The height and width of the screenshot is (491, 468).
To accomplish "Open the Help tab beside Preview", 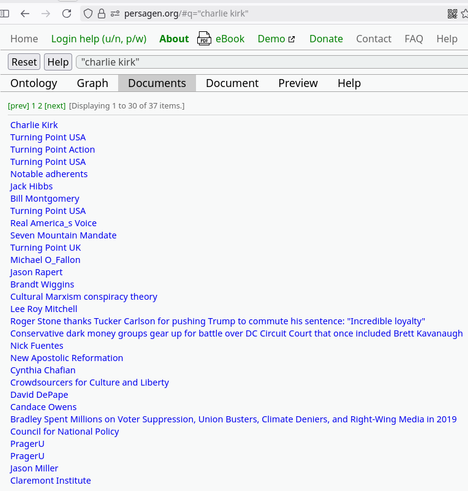I will point(349,83).
